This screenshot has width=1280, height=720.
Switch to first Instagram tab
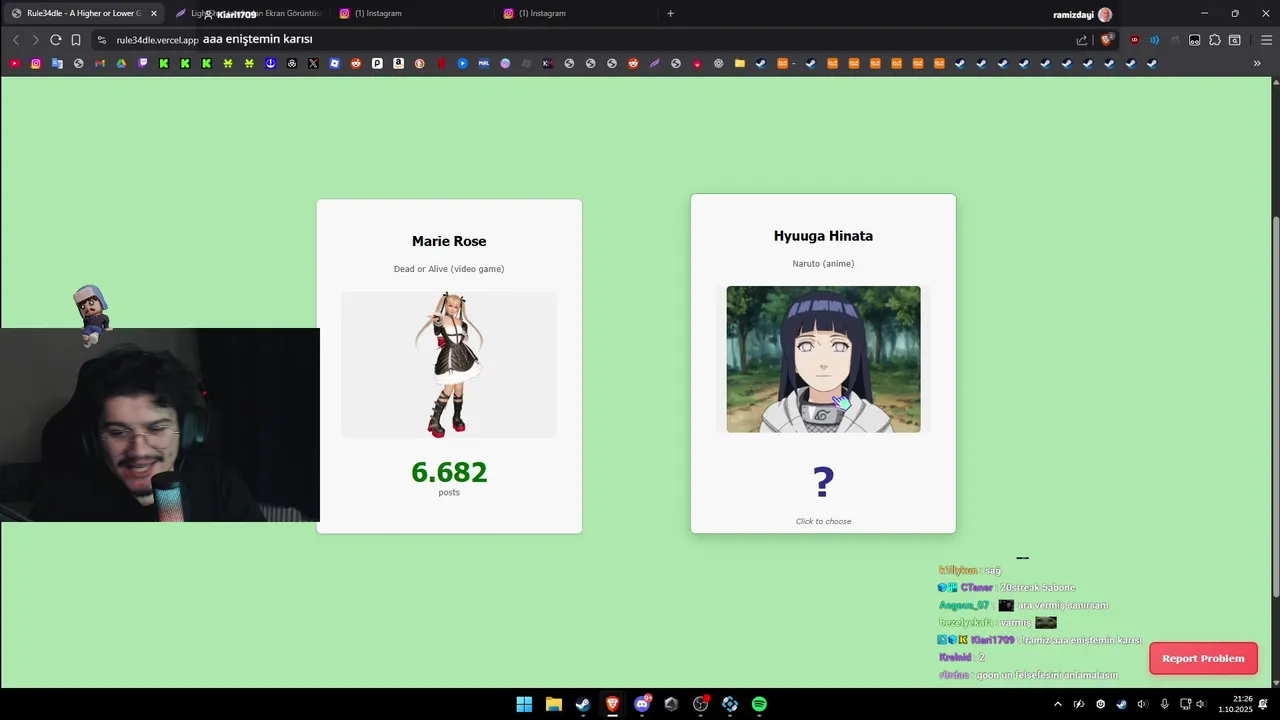click(411, 13)
